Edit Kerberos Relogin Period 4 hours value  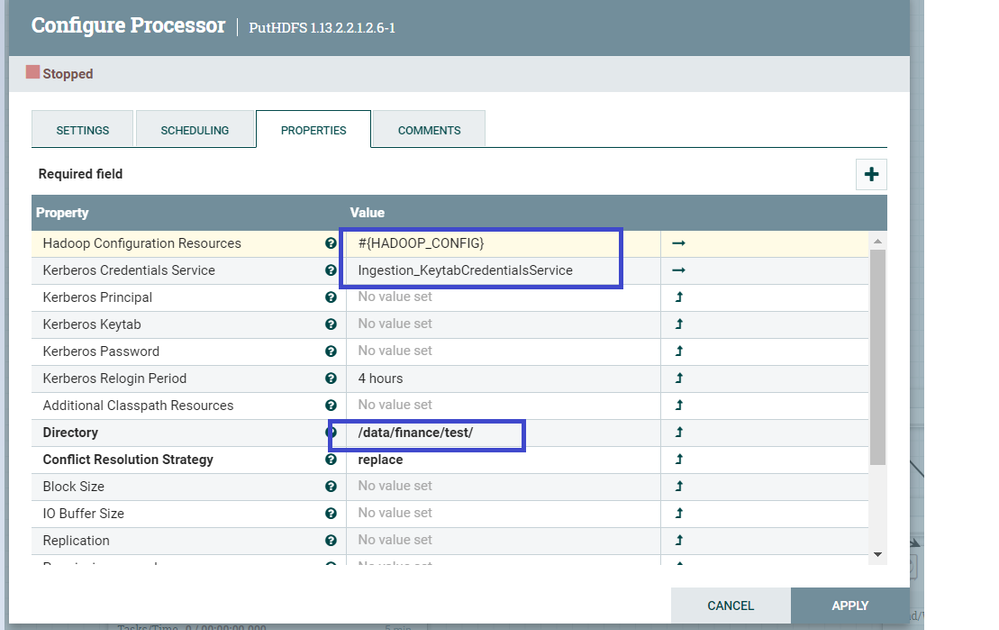tap(381, 379)
